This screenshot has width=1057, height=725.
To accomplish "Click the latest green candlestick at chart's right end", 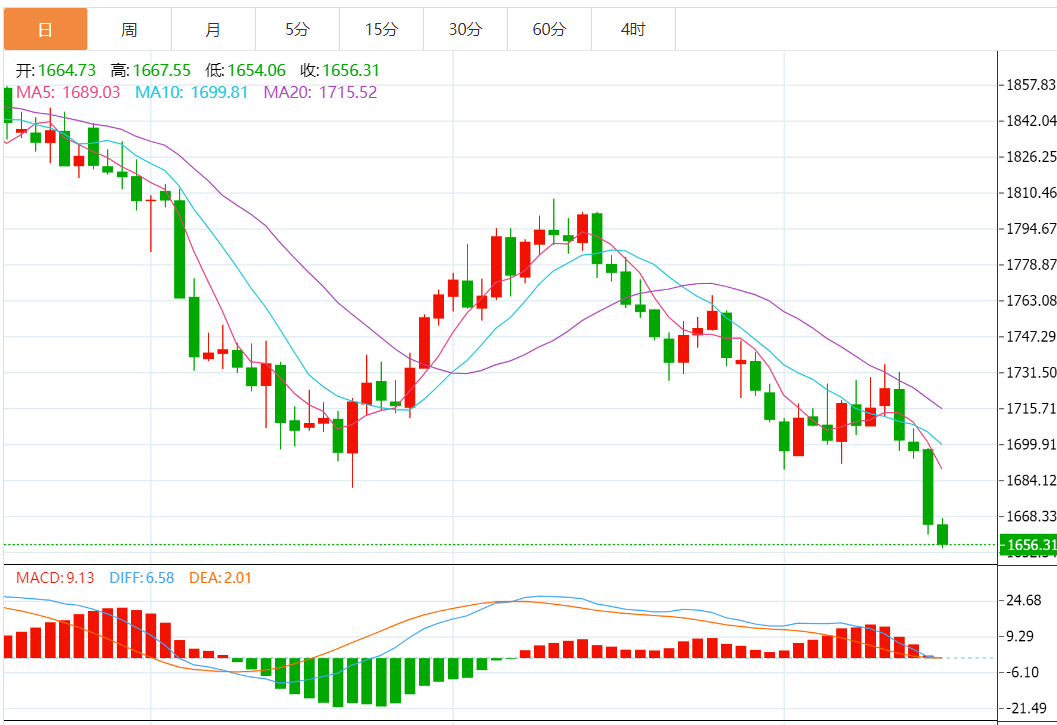I will click(x=942, y=534).
